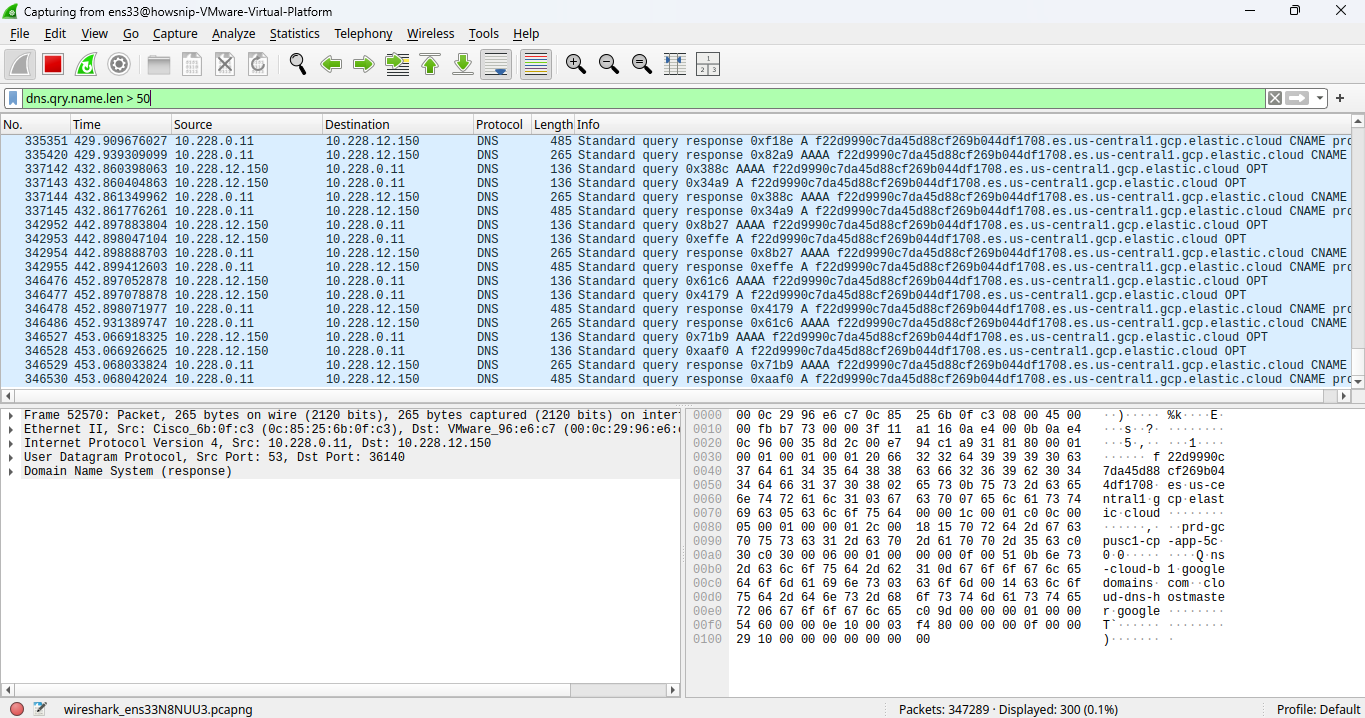Jump to the first packet
1365x718 pixels.
pyautogui.click(x=430, y=64)
